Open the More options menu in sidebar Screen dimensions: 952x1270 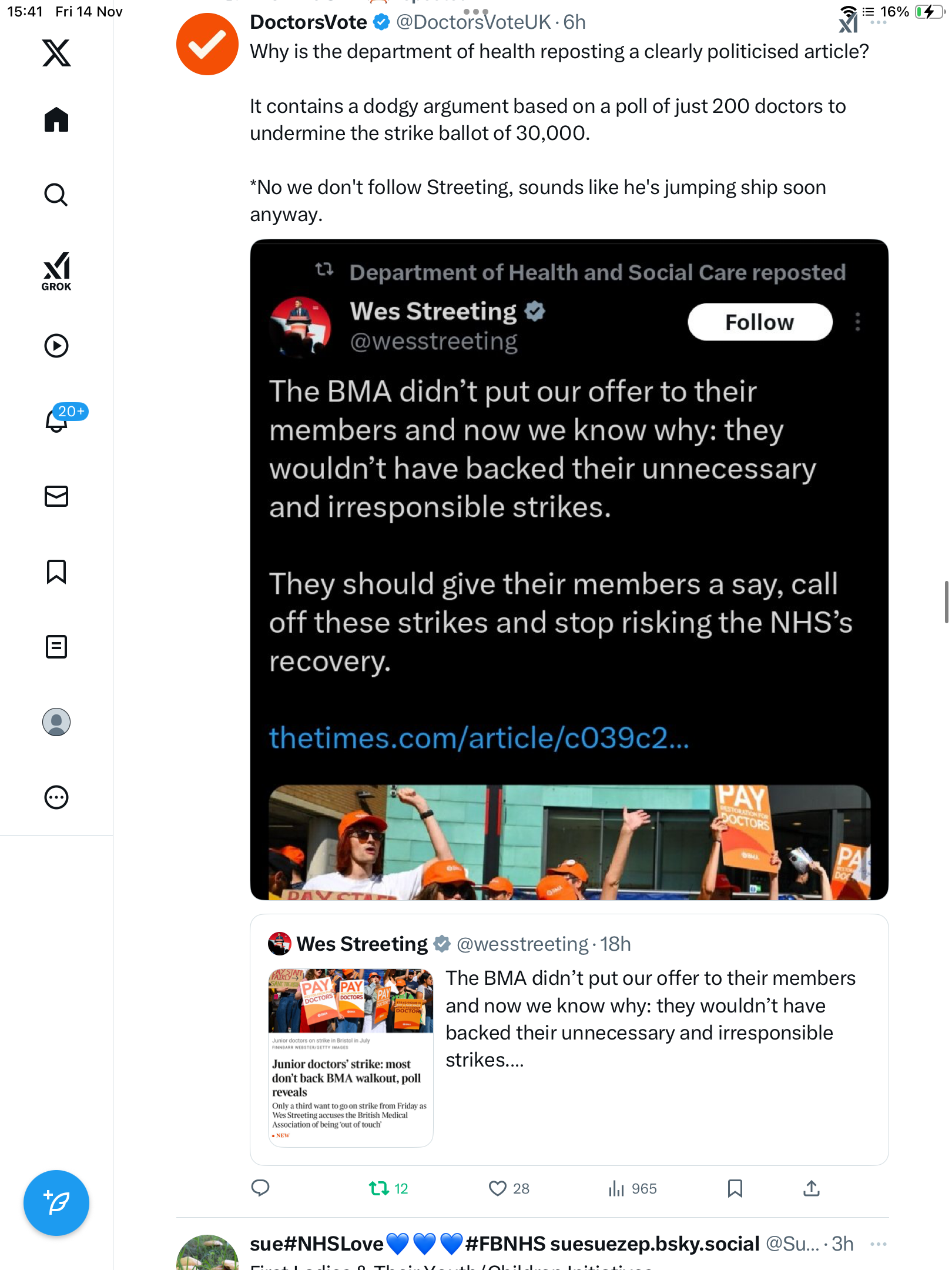point(56,797)
